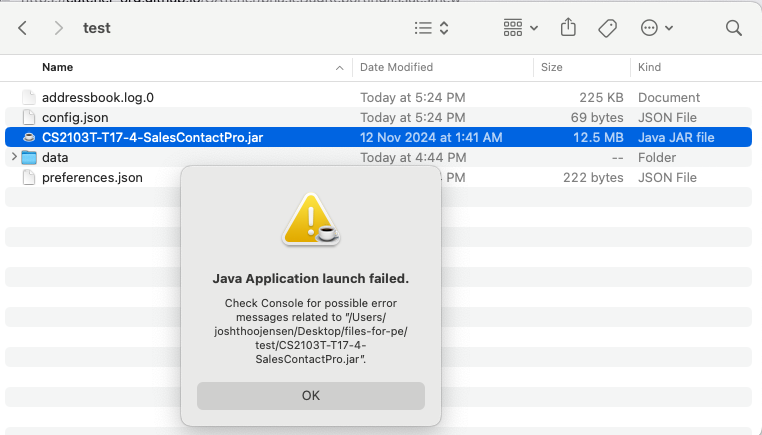Go forward with the right chevron
The height and width of the screenshot is (435, 762).
[x=58, y=28]
